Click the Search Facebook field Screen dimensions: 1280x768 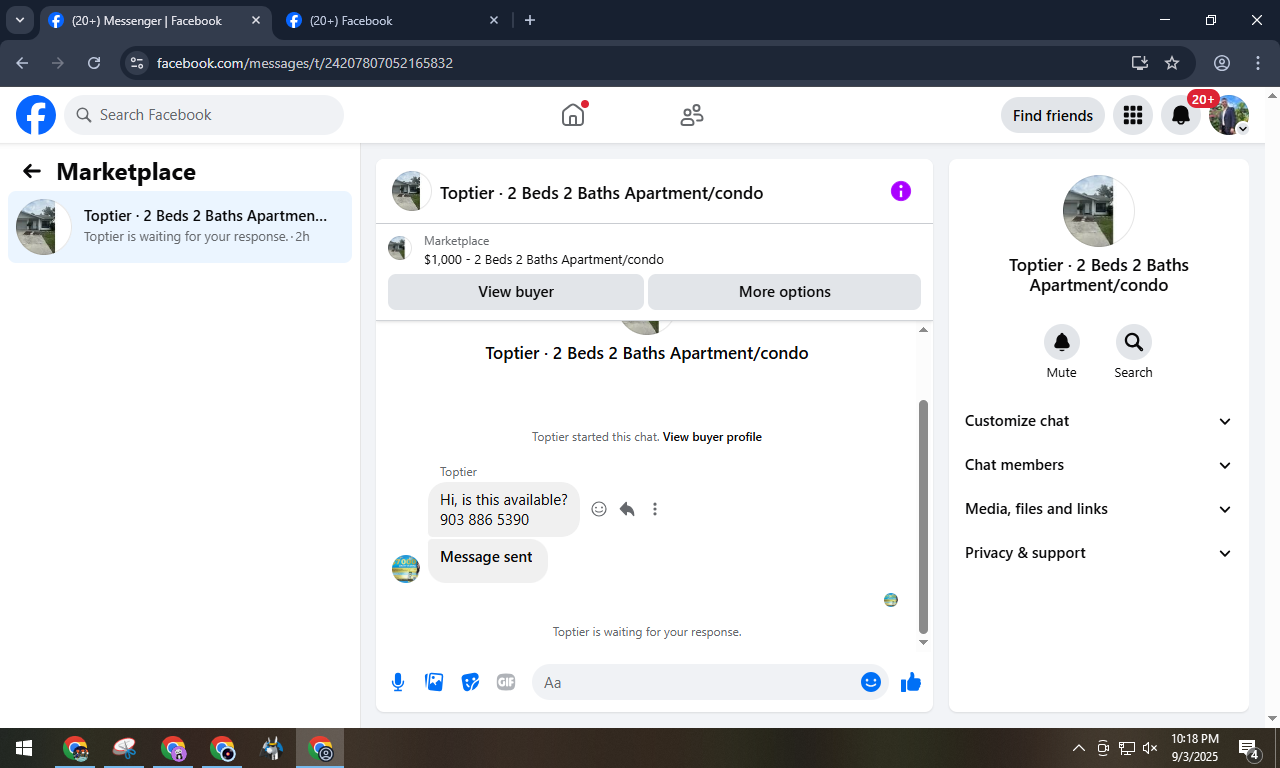(204, 115)
